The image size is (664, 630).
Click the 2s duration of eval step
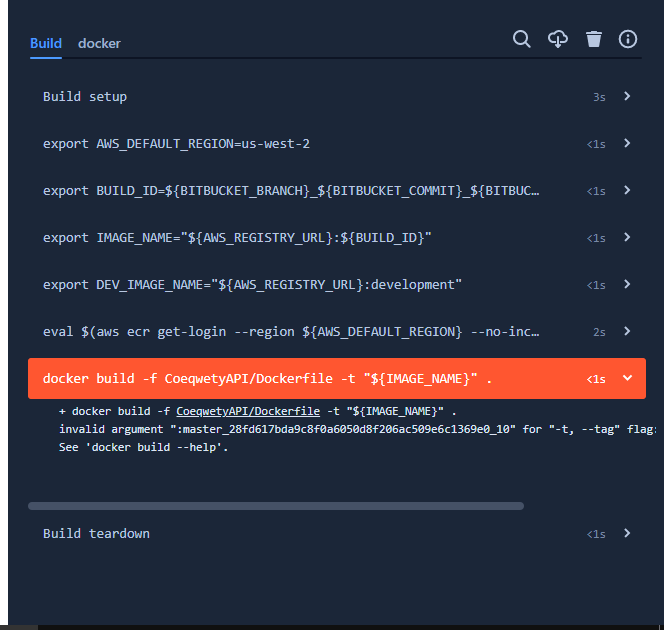(599, 332)
